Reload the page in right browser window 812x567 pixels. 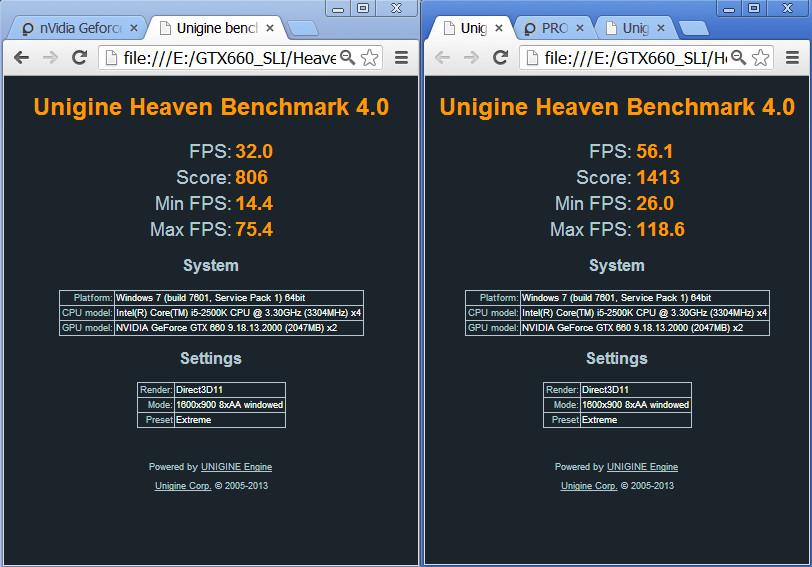tap(500, 57)
